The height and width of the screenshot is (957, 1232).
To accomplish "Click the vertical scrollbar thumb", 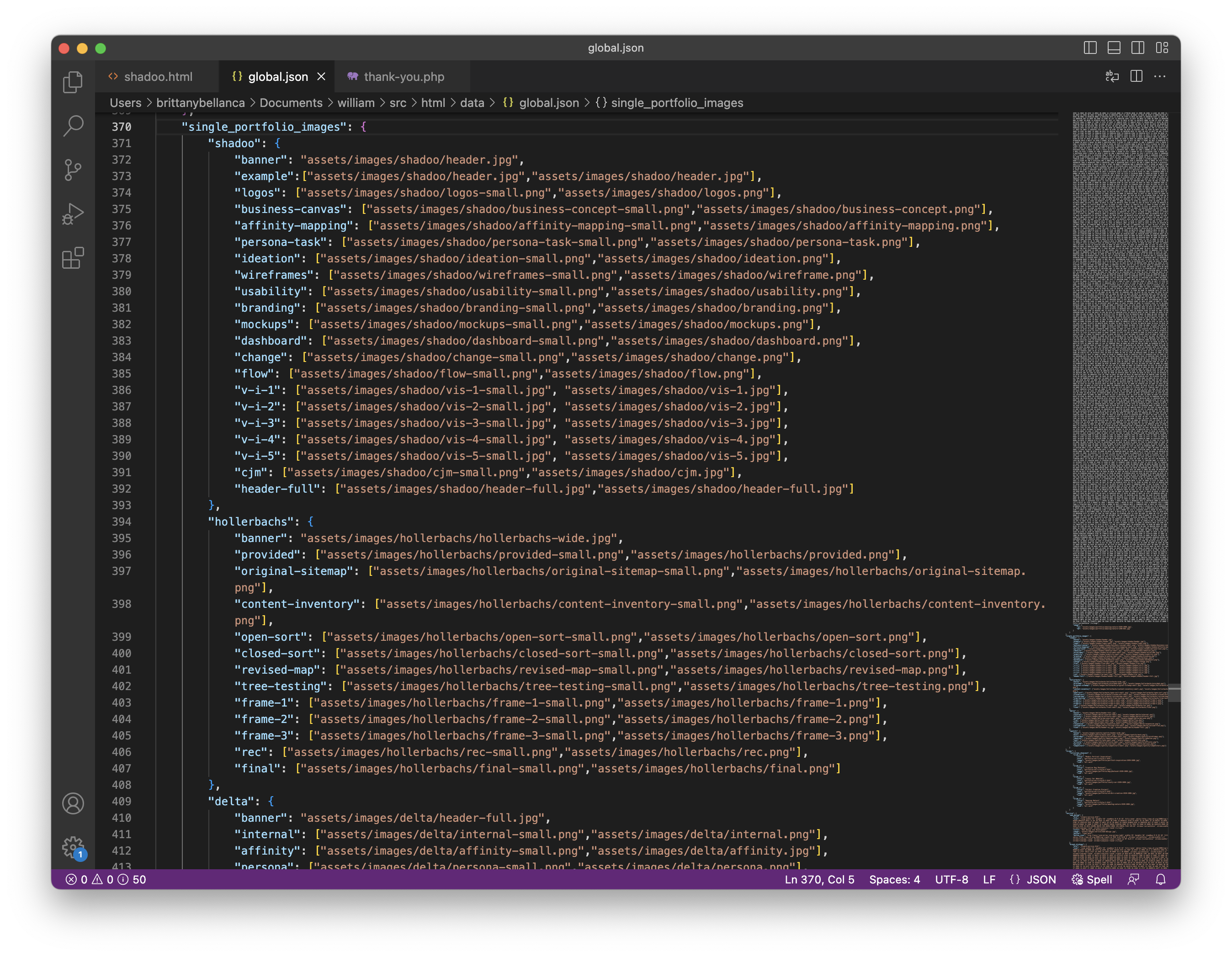I will (1174, 693).
